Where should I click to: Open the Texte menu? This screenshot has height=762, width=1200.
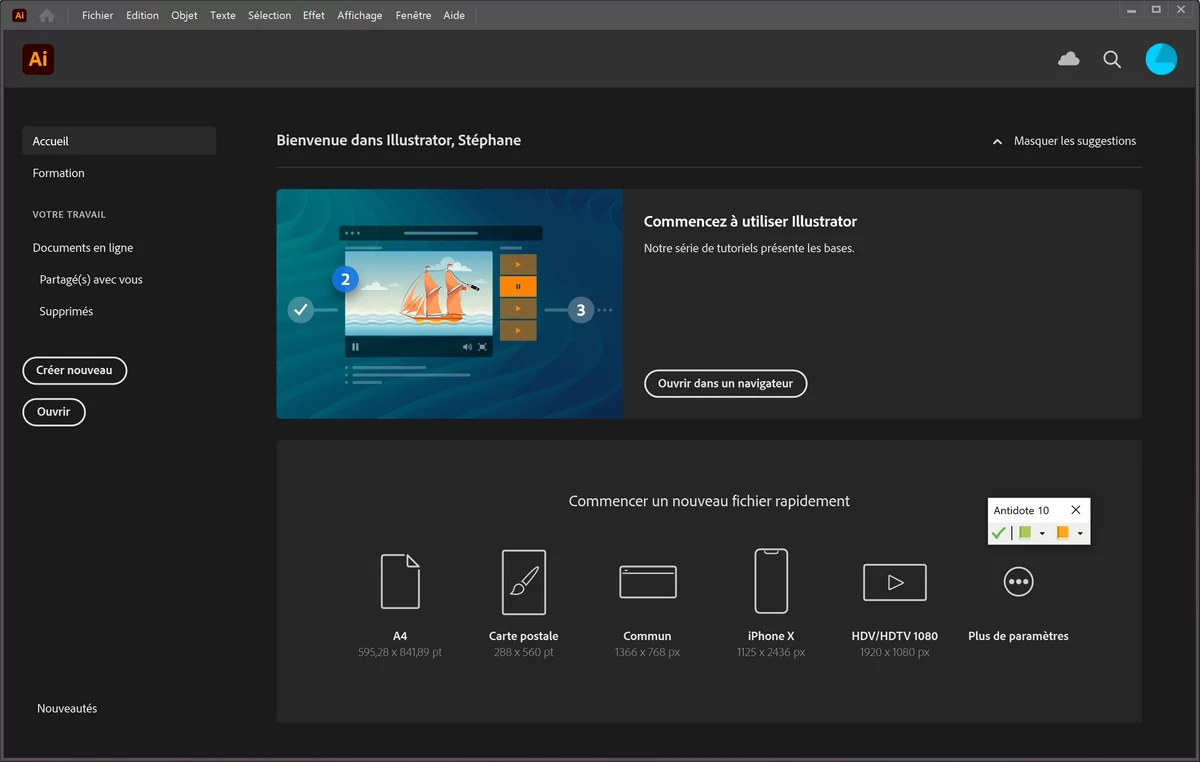coord(223,15)
